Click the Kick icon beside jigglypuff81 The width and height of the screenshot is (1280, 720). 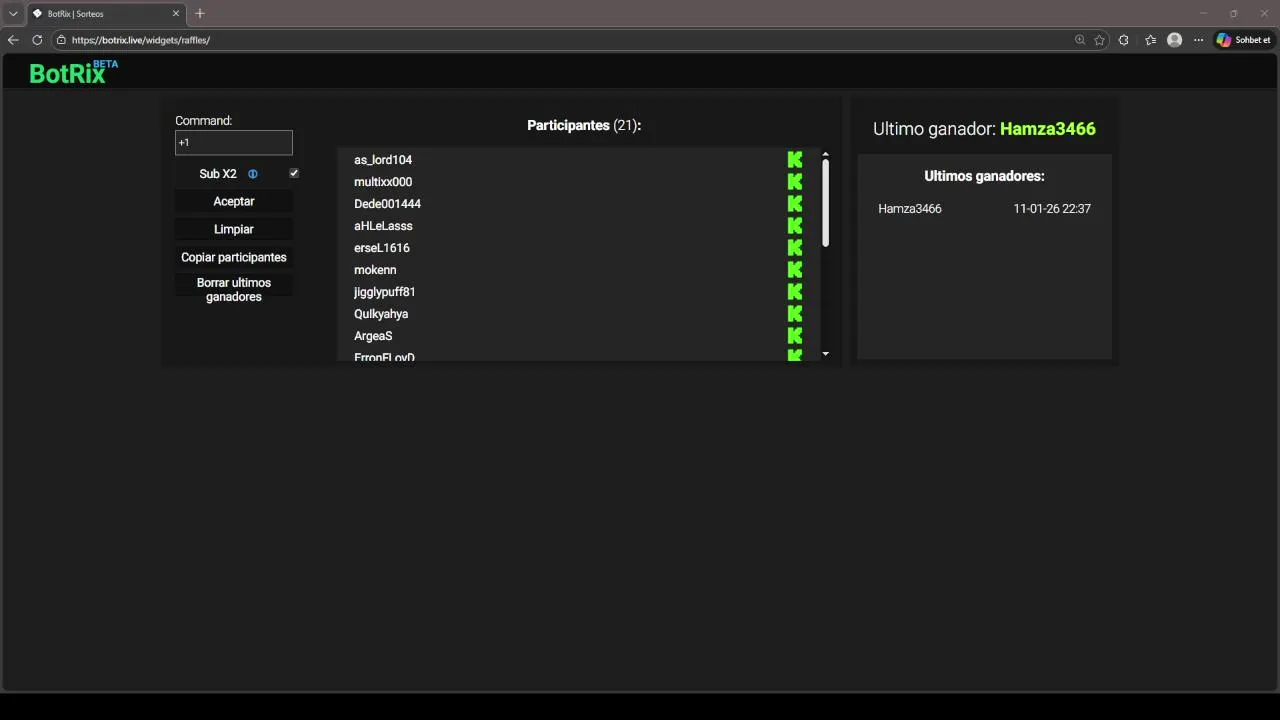(795, 292)
